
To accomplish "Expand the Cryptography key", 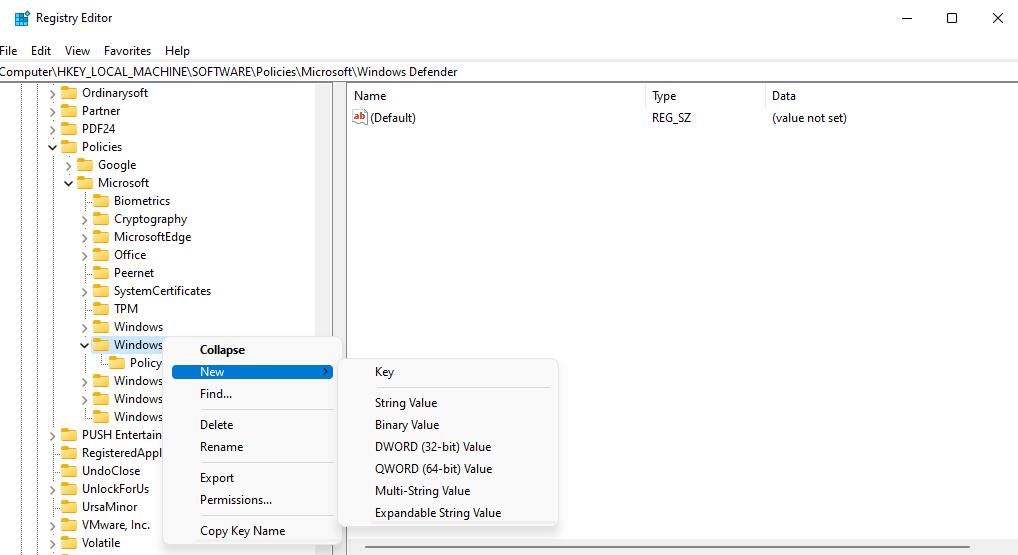I will point(84,219).
